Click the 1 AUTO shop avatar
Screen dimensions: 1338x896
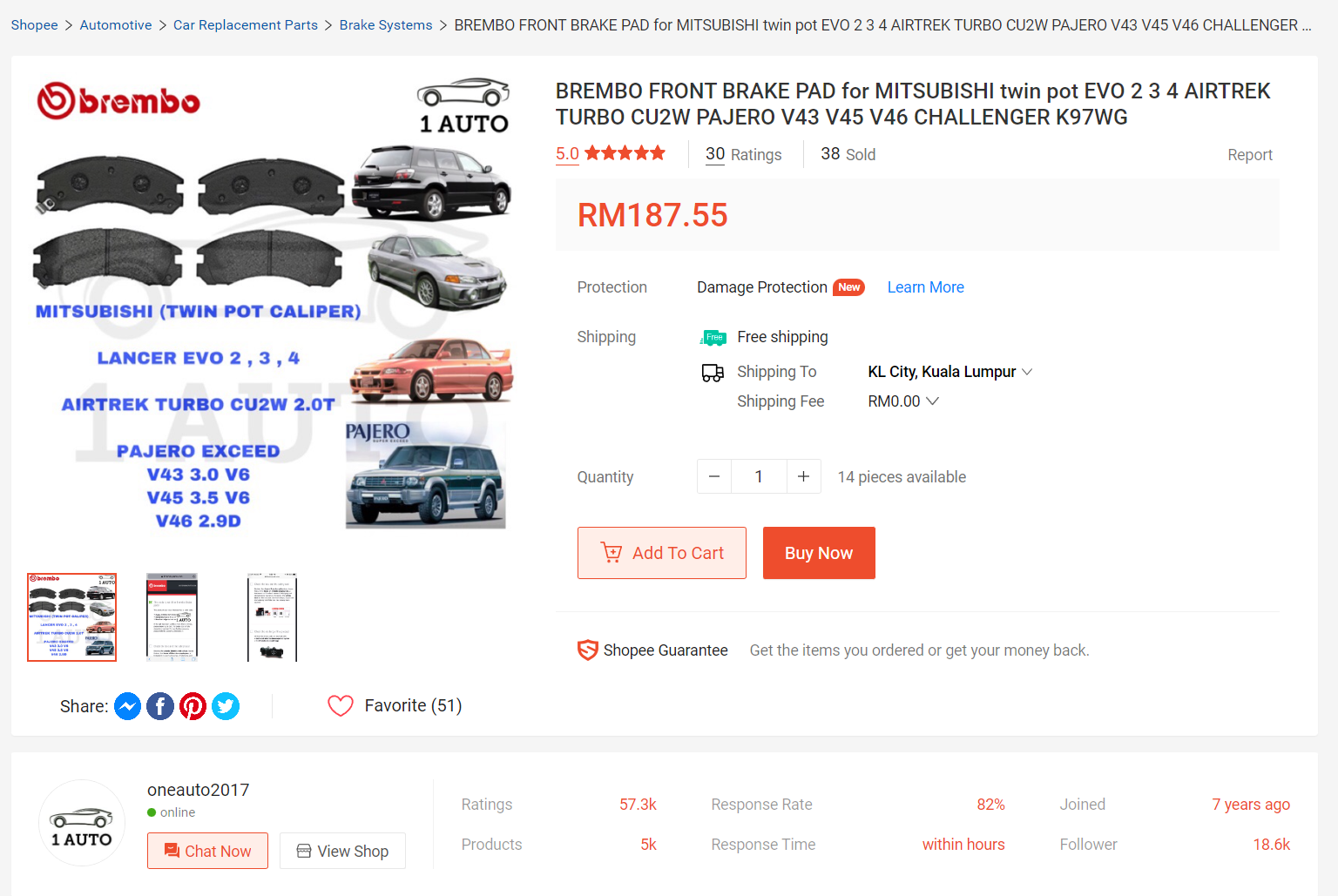pyautogui.click(x=82, y=823)
